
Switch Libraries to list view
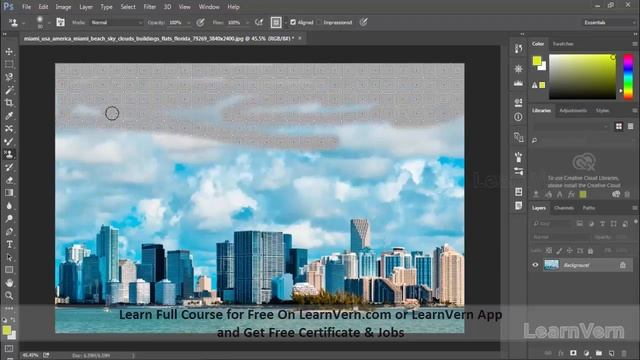coord(631,126)
